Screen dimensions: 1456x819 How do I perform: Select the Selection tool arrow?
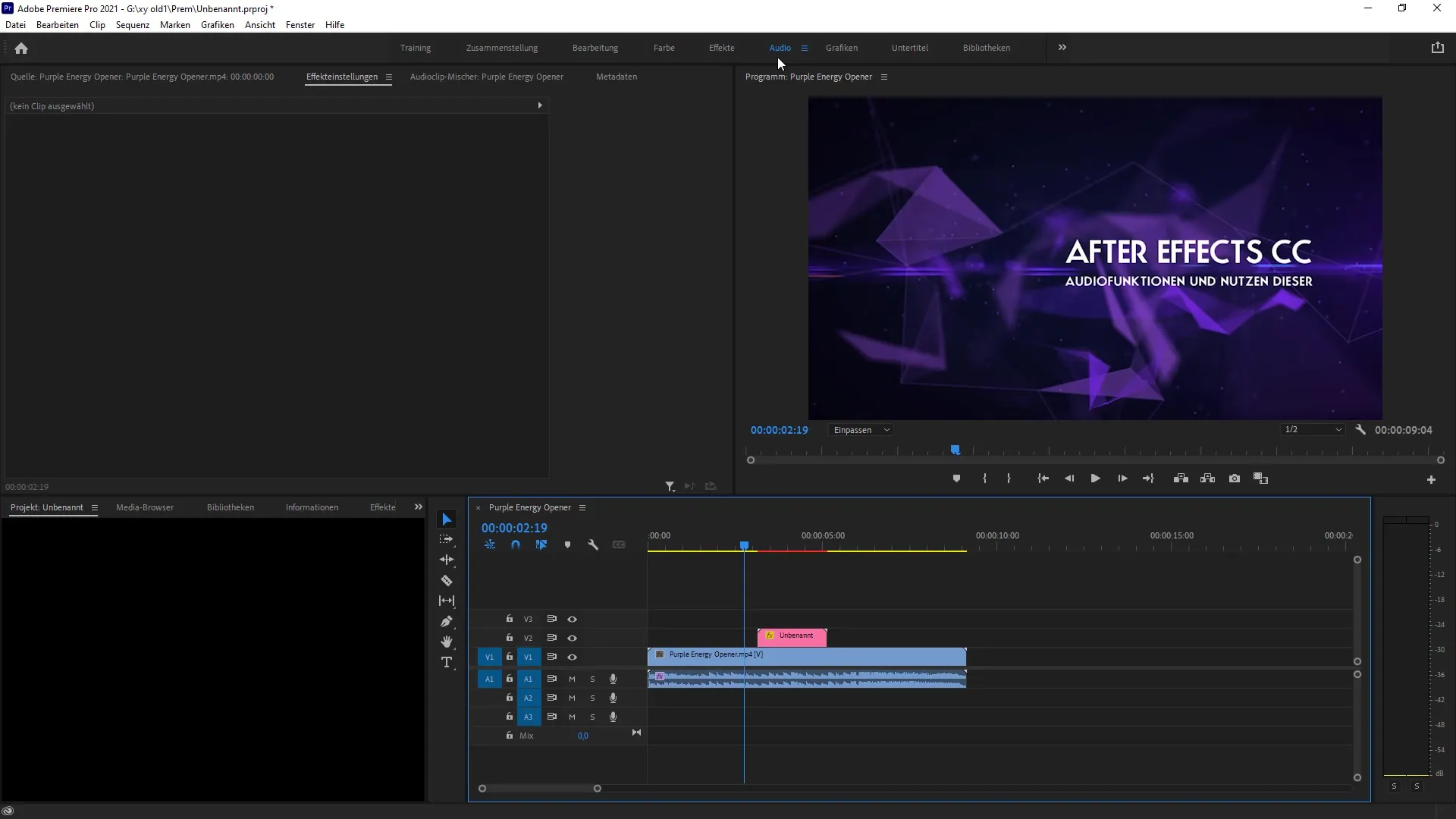[447, 519]
